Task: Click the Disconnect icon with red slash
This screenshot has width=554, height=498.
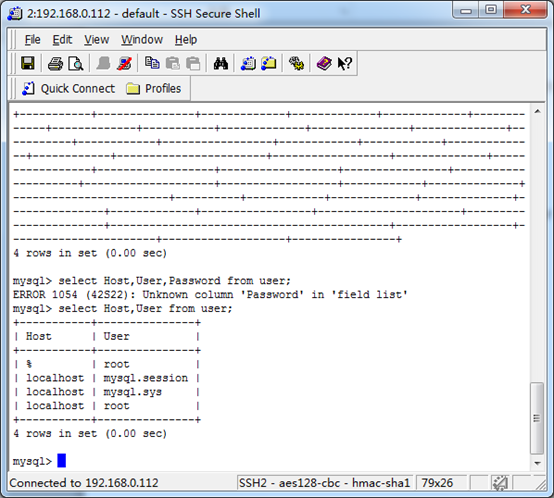Action: [124, 64]
